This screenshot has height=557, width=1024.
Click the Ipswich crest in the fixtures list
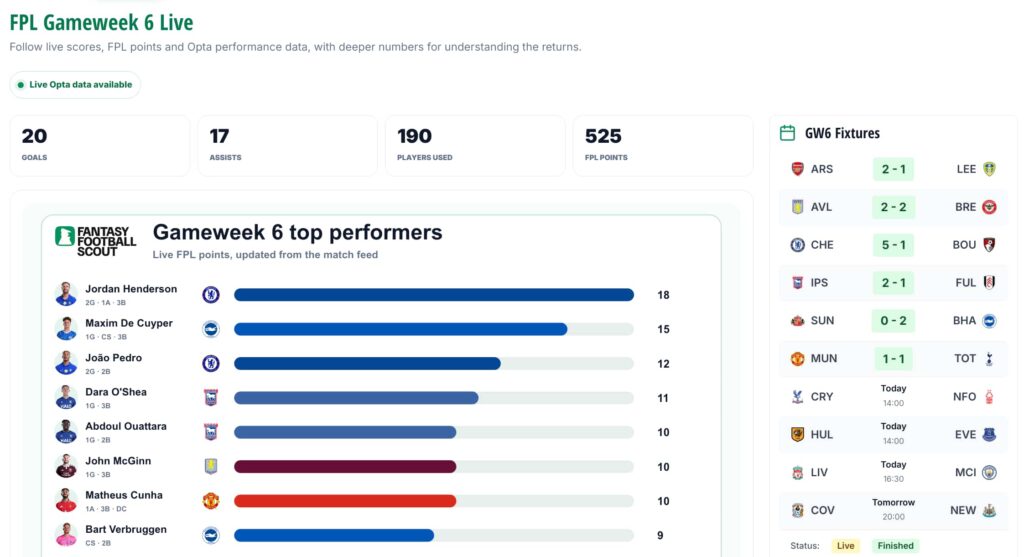point(797,283)
